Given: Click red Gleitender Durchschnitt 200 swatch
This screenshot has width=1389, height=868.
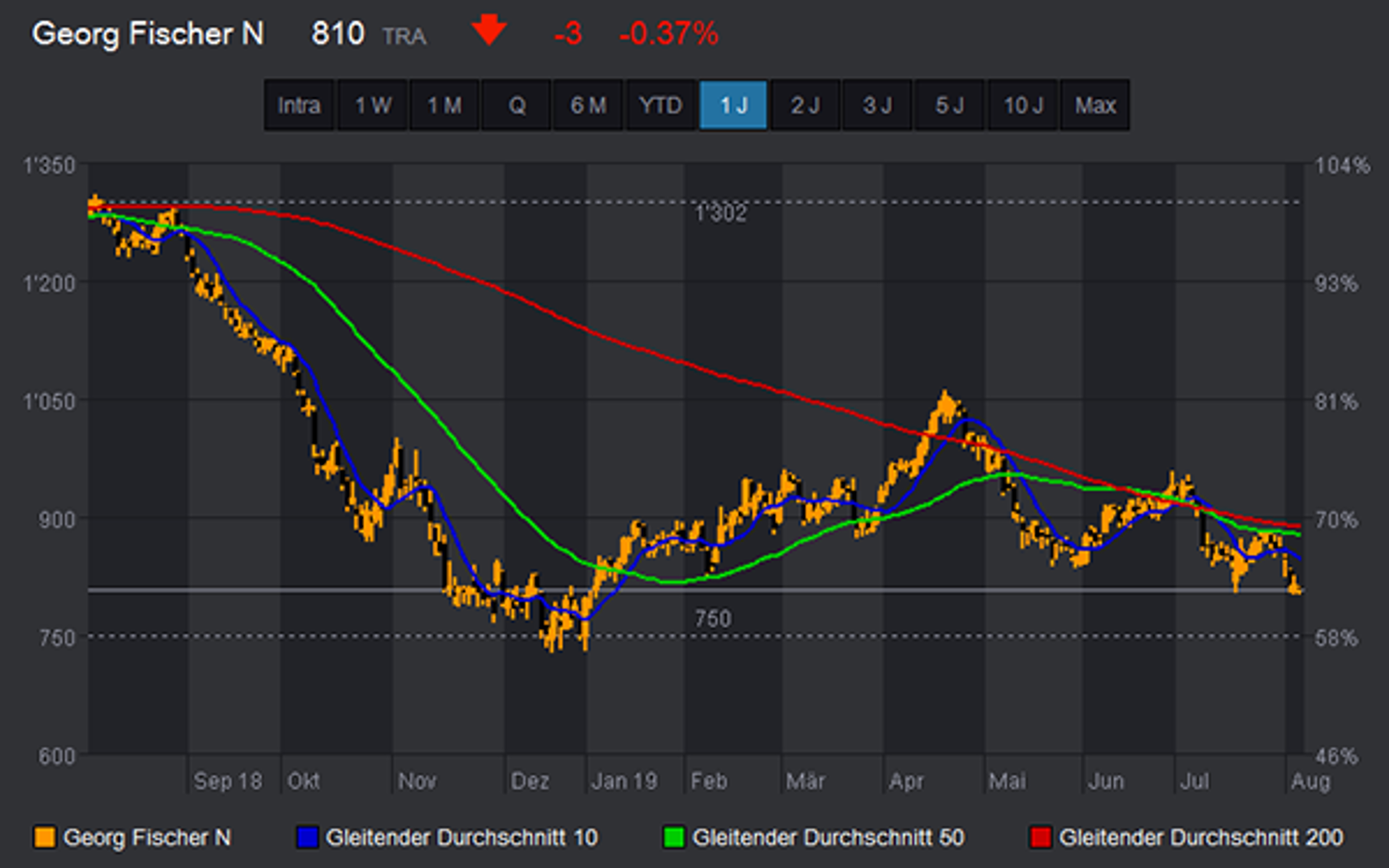Looking at the screenshot, I should (1041, 837).
